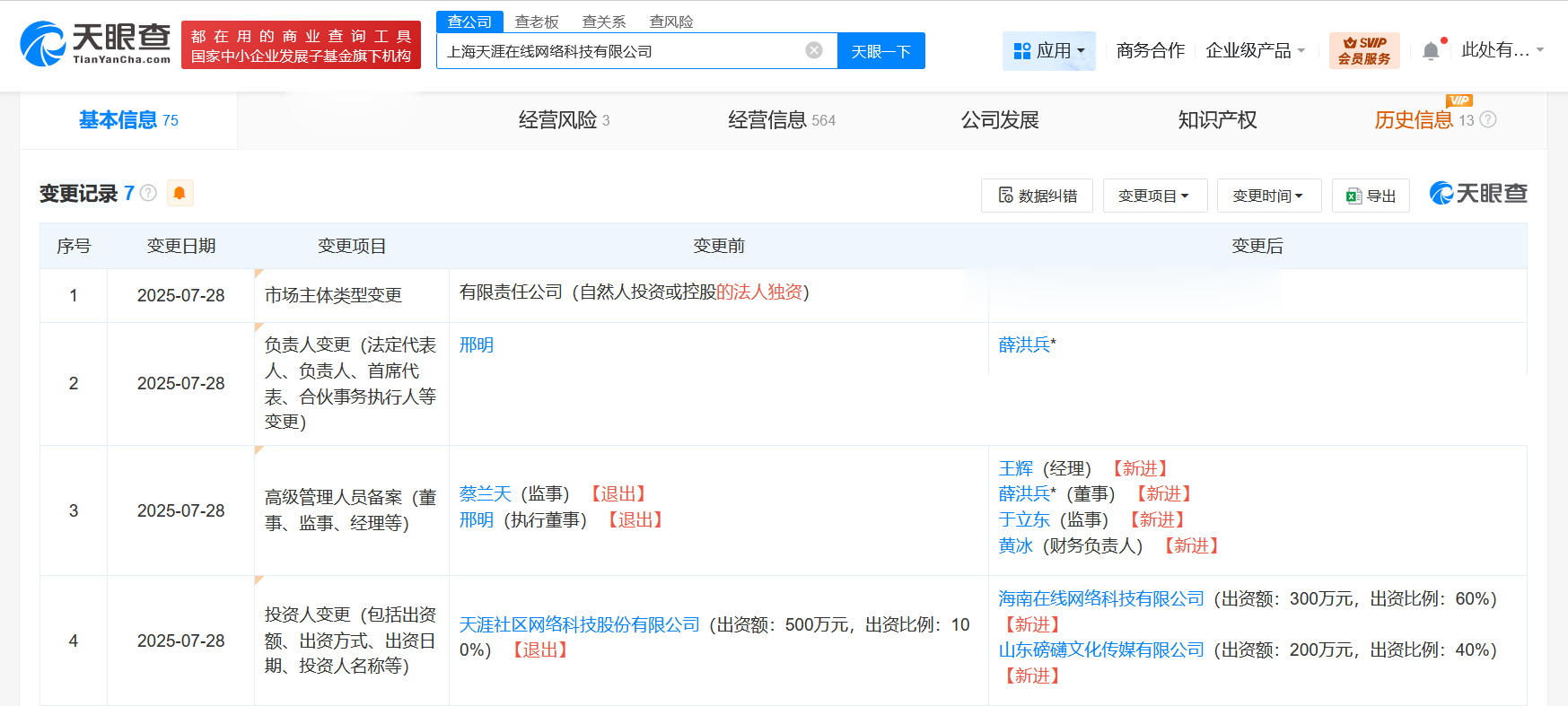Click the 变更日期 column header
This screenshot has height=706, width=1568.
(x=181, y=246)
